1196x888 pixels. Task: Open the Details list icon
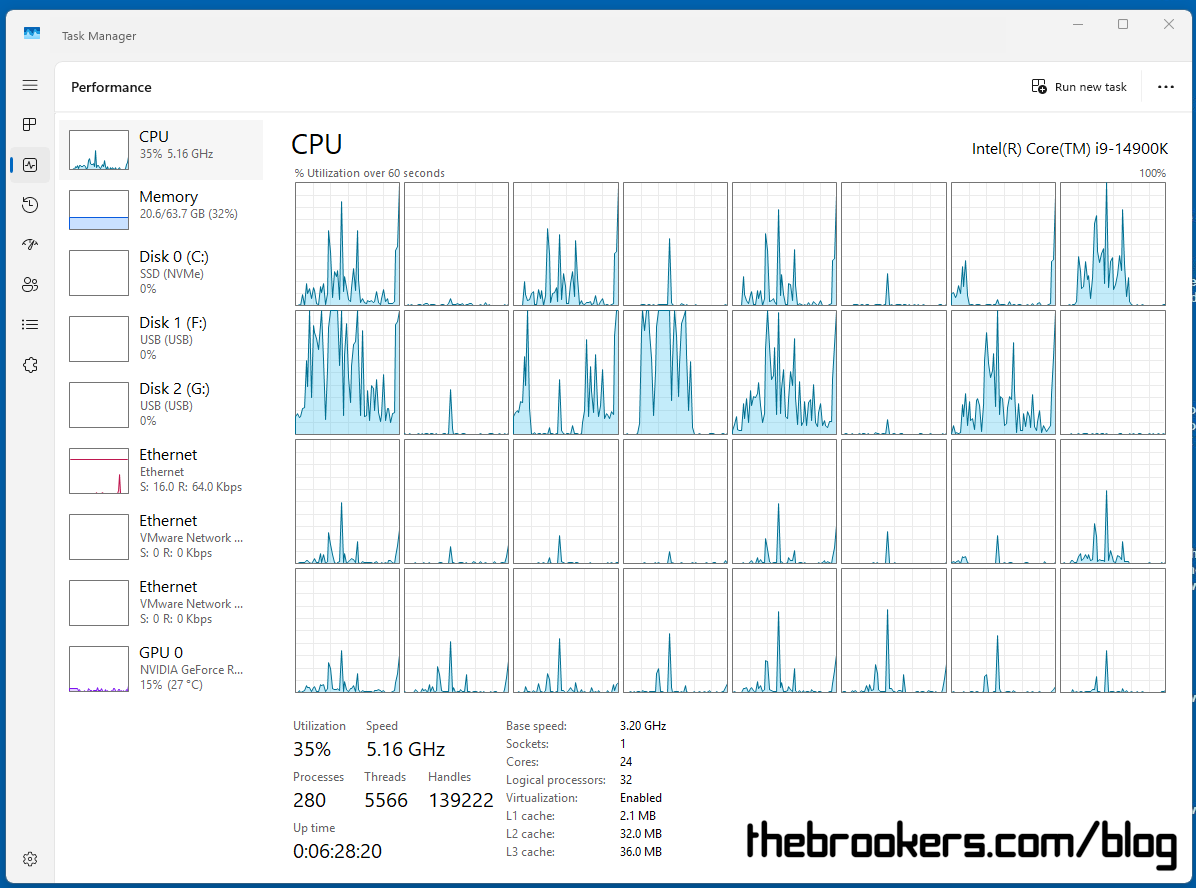point(30,325)
